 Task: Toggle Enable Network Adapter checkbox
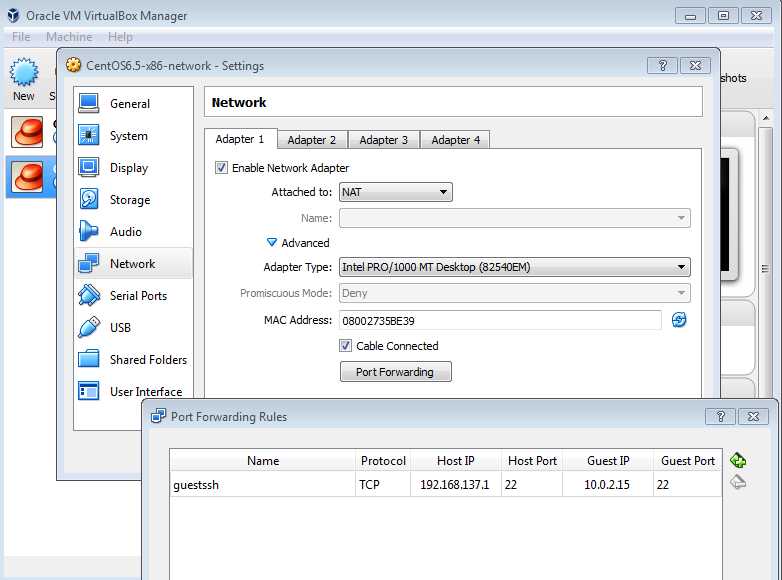pyautogui.click(x=221, y=168)
